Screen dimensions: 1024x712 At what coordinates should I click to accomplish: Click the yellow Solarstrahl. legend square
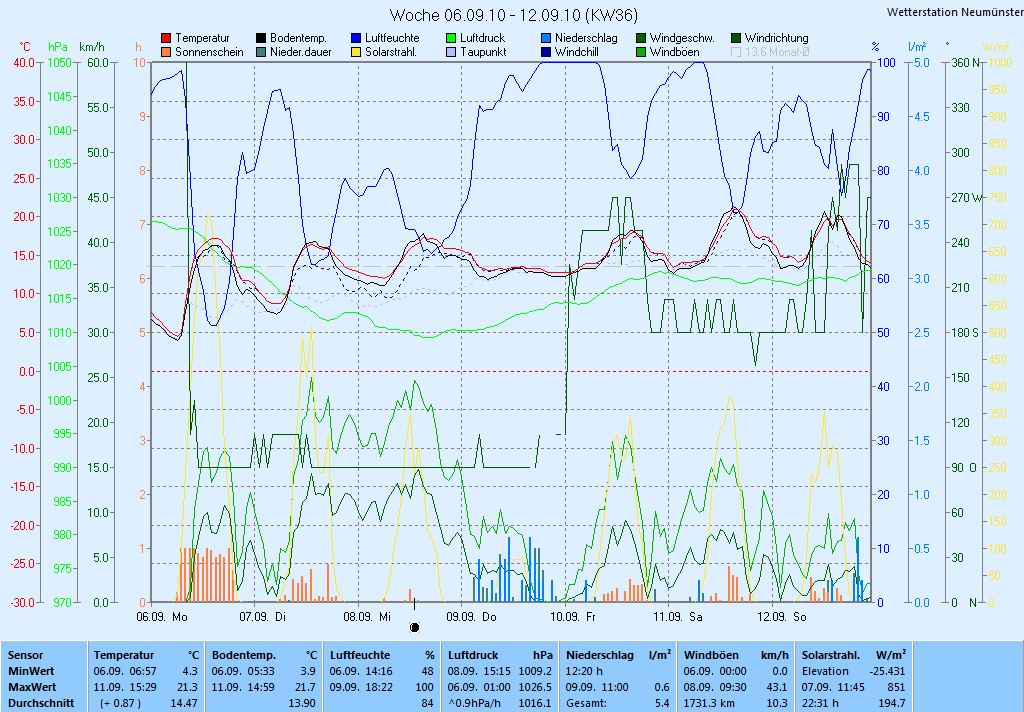click(x=356, y=52)
